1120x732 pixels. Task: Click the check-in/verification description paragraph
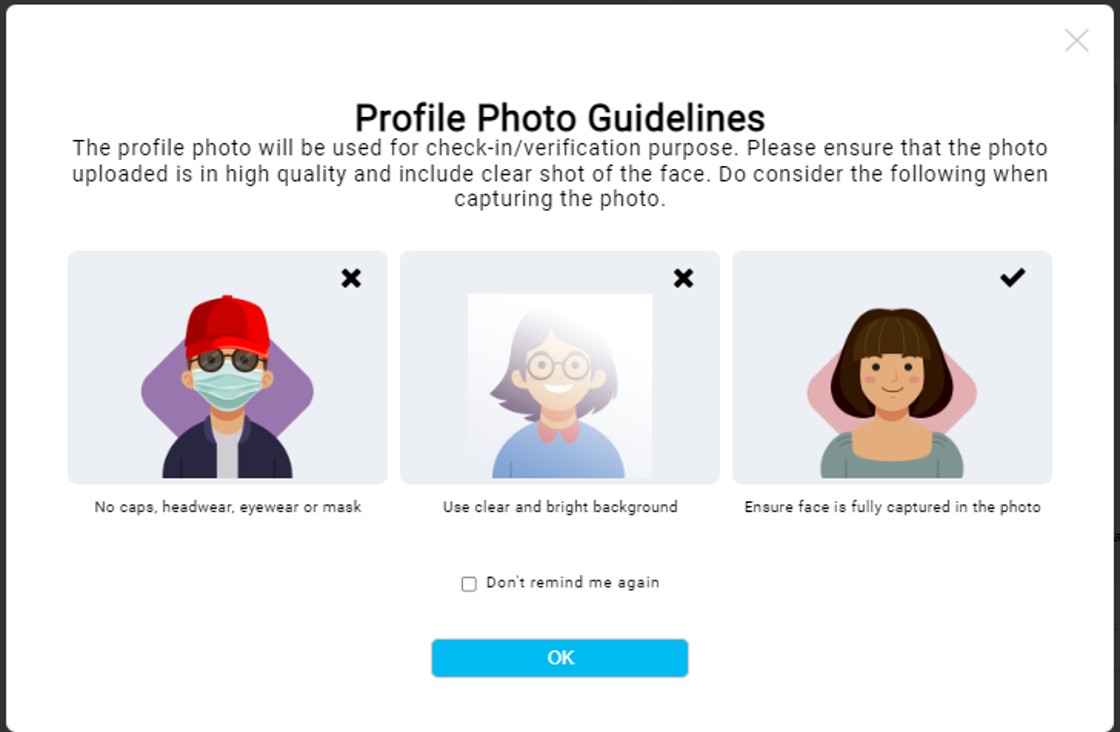tap(560, 173)
